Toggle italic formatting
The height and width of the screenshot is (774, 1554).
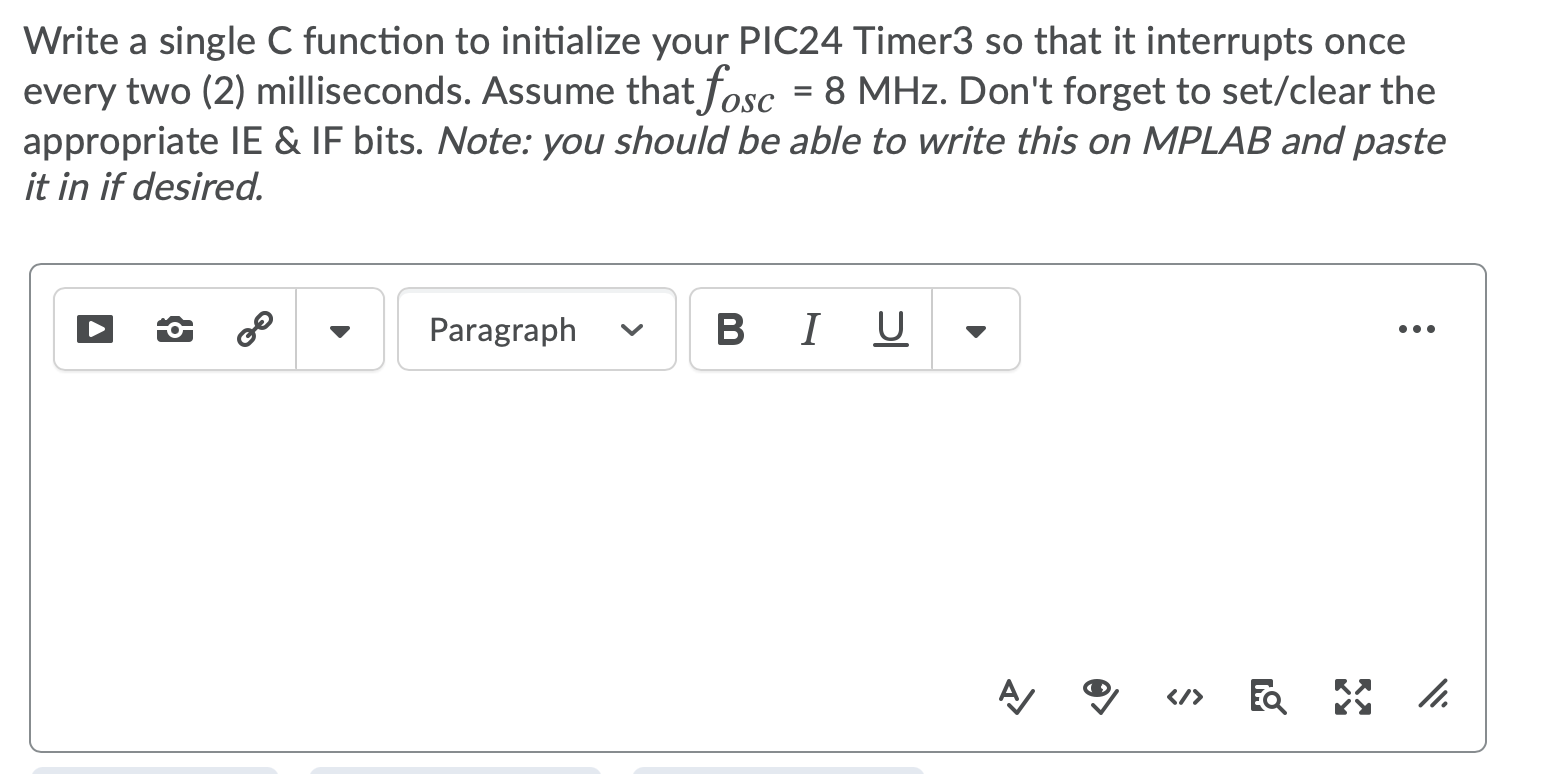[x=809, y=329]
